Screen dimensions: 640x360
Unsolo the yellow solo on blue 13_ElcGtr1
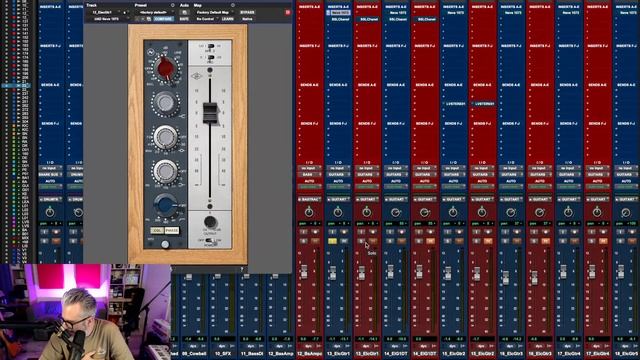[332, 241]
